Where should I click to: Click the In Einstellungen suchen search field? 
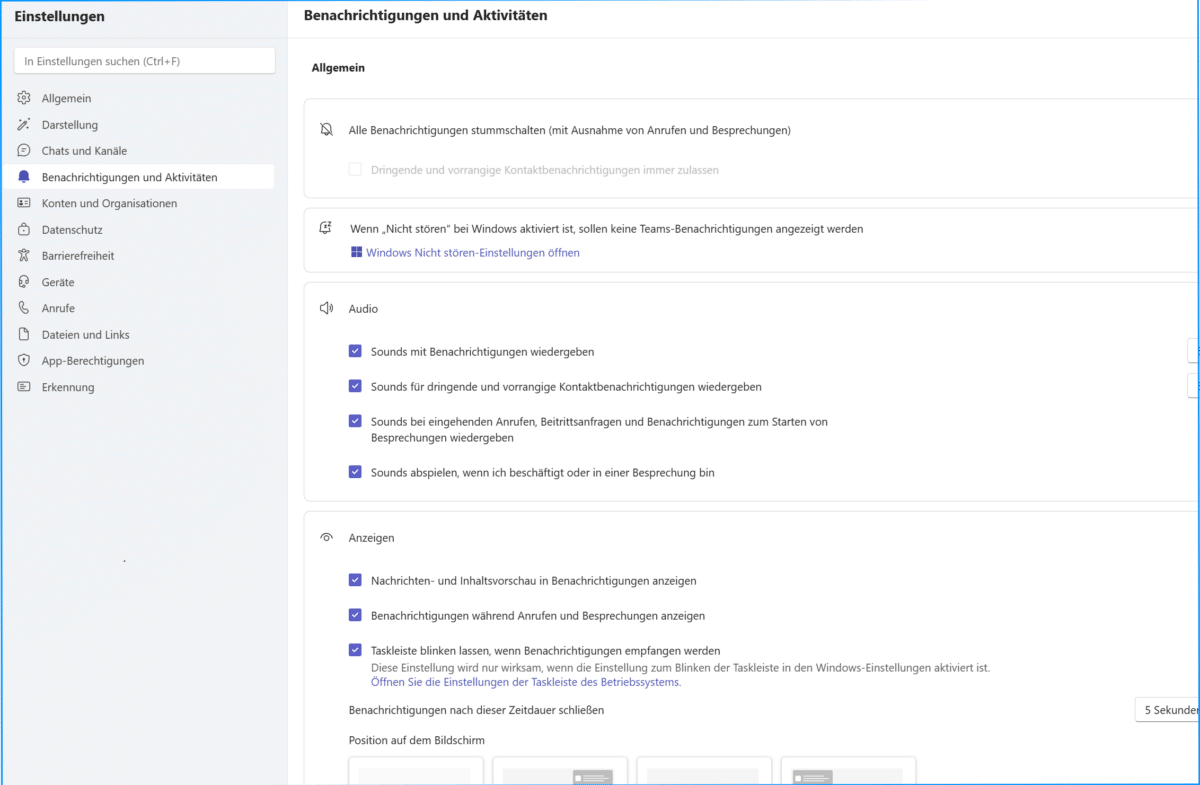point(144,61)
